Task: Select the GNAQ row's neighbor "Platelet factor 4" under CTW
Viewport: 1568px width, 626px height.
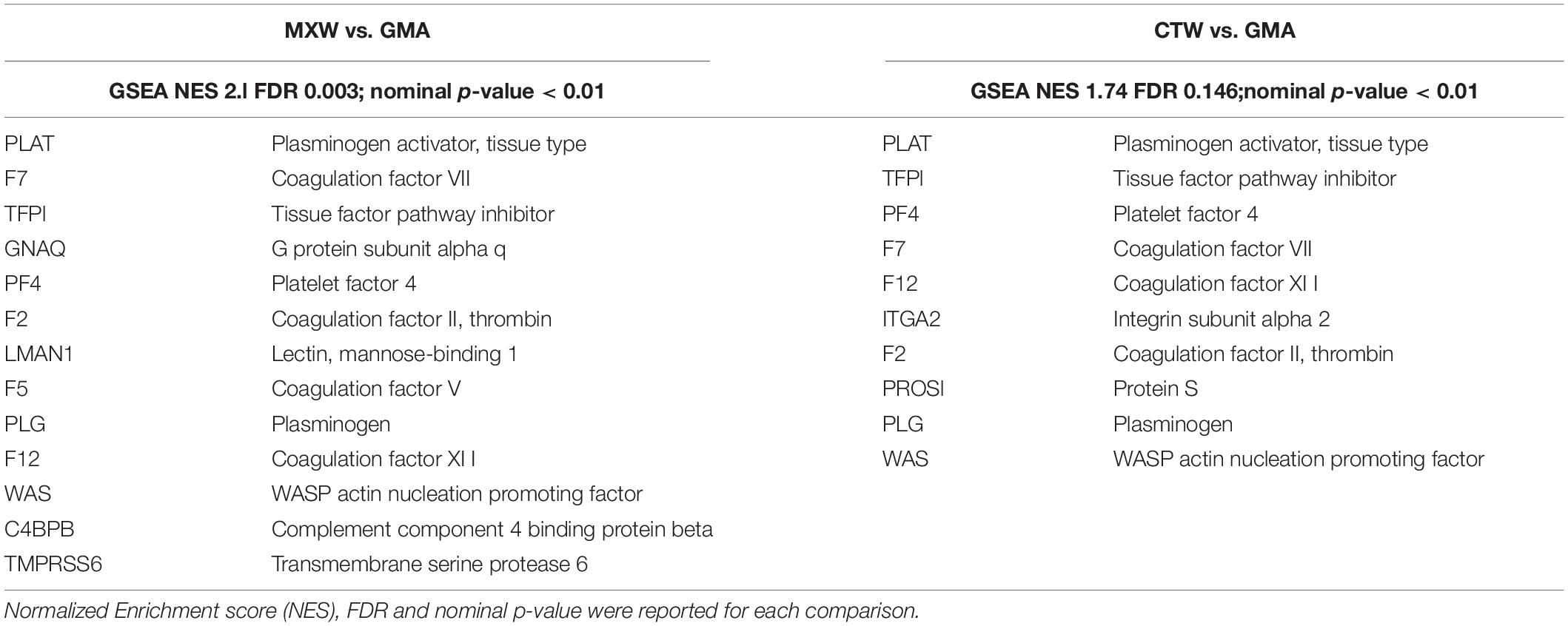Action: point(1185,214)
